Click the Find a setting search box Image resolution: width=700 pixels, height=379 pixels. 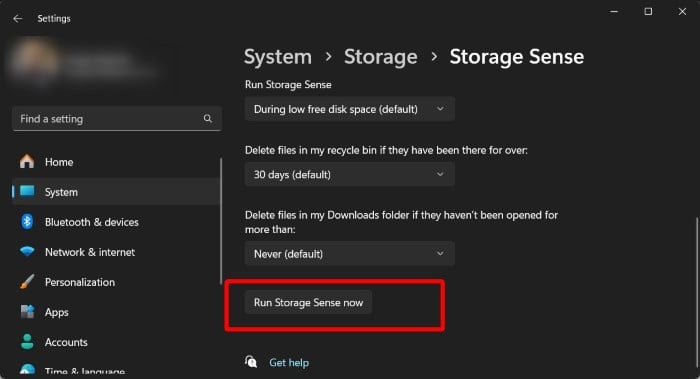click(x=117, y=119)
